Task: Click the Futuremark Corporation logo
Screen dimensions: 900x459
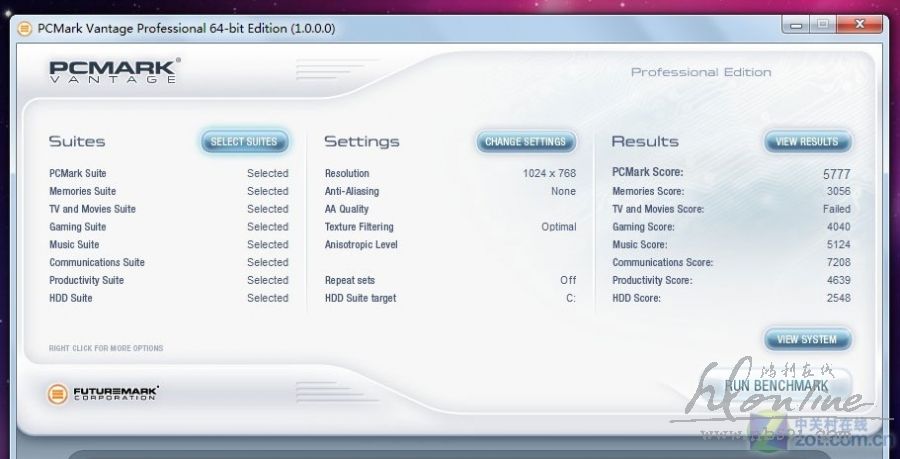Action: (x=103, y=394)
